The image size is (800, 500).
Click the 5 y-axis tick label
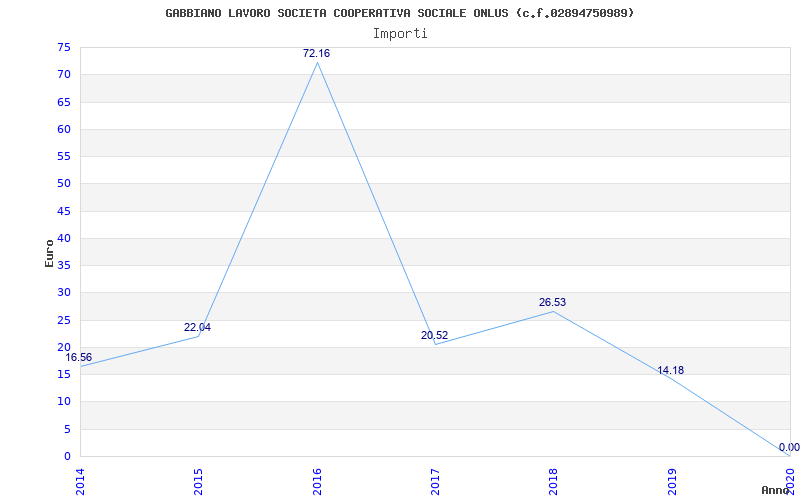coord(67,429)
